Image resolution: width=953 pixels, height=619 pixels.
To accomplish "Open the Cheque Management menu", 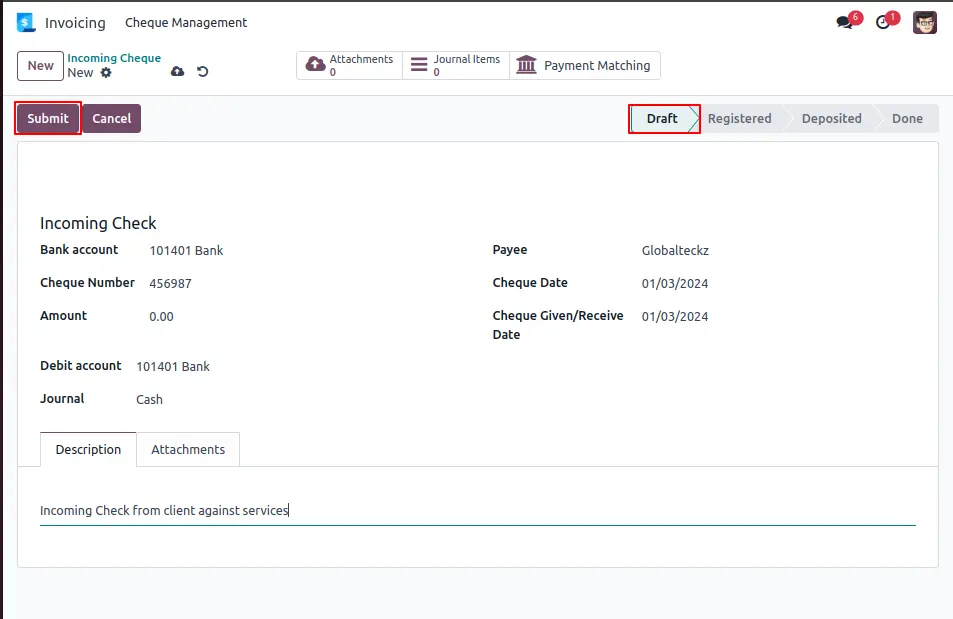I will click(x=186, y=22).
